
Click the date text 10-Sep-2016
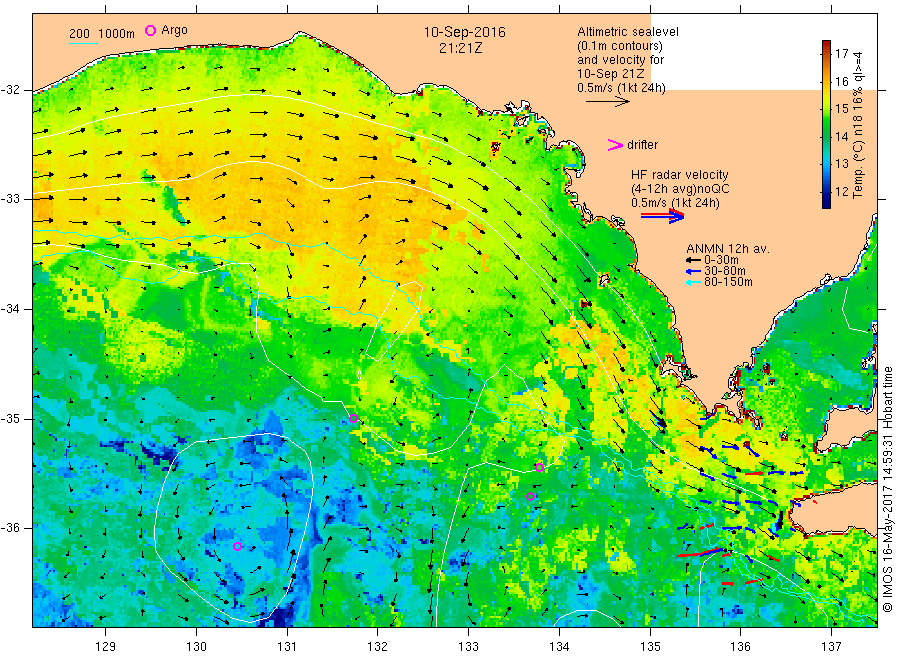[x=464, y=32]
